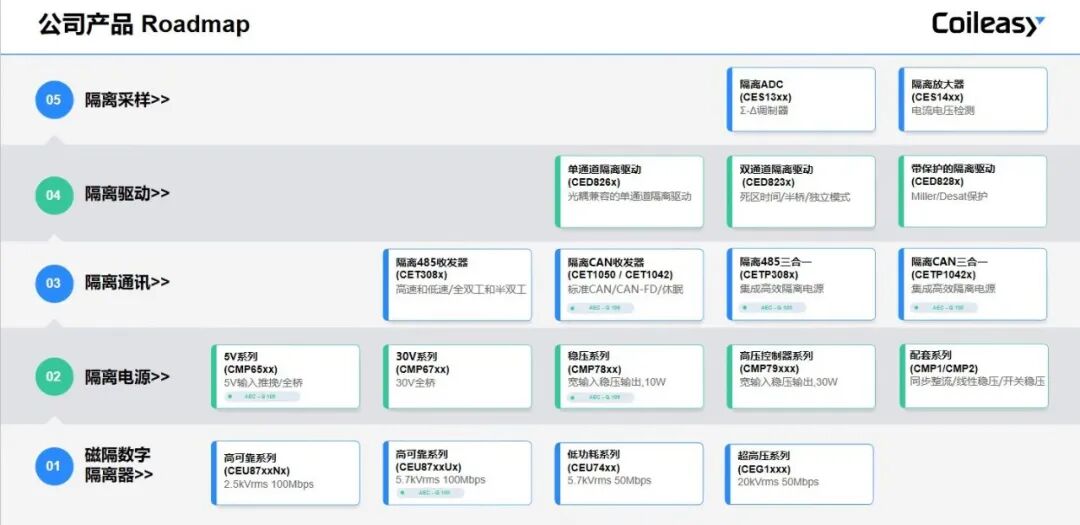Select the 隔离485三合一 (CETP308x) card
The height and width of the screenshot is (525, 1080).
point(801,285)
